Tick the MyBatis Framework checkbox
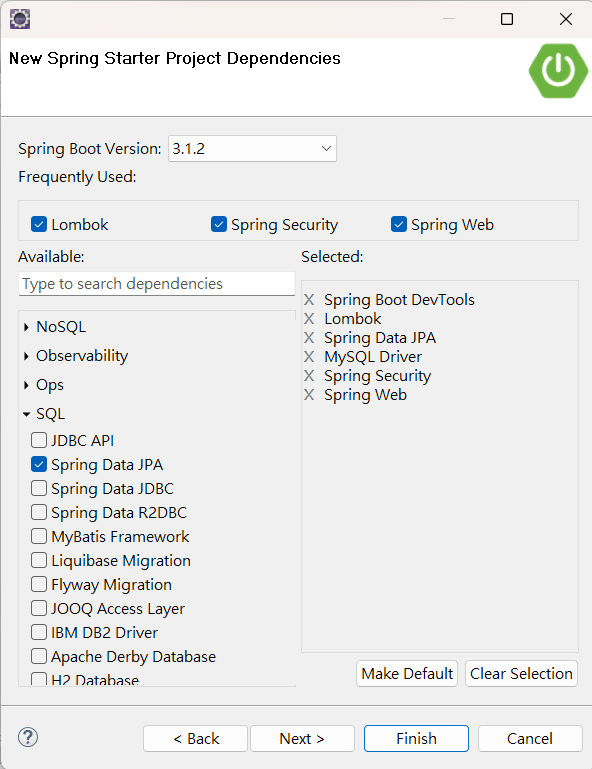 coord(39,536)
